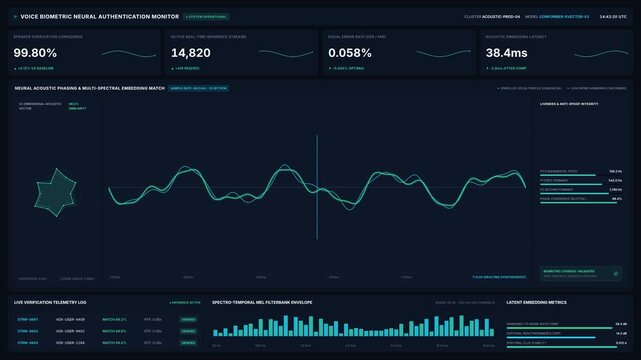Select the VOX-USER-4409 entry in the telemetry log
The height and width of the screenshot is (360, 641).
tap(70, 320)
